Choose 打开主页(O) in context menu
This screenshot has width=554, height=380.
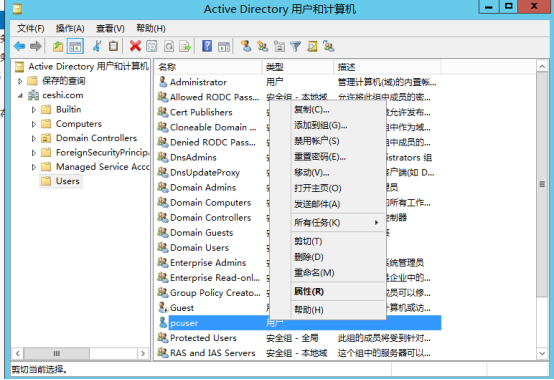tap(327, 188)
